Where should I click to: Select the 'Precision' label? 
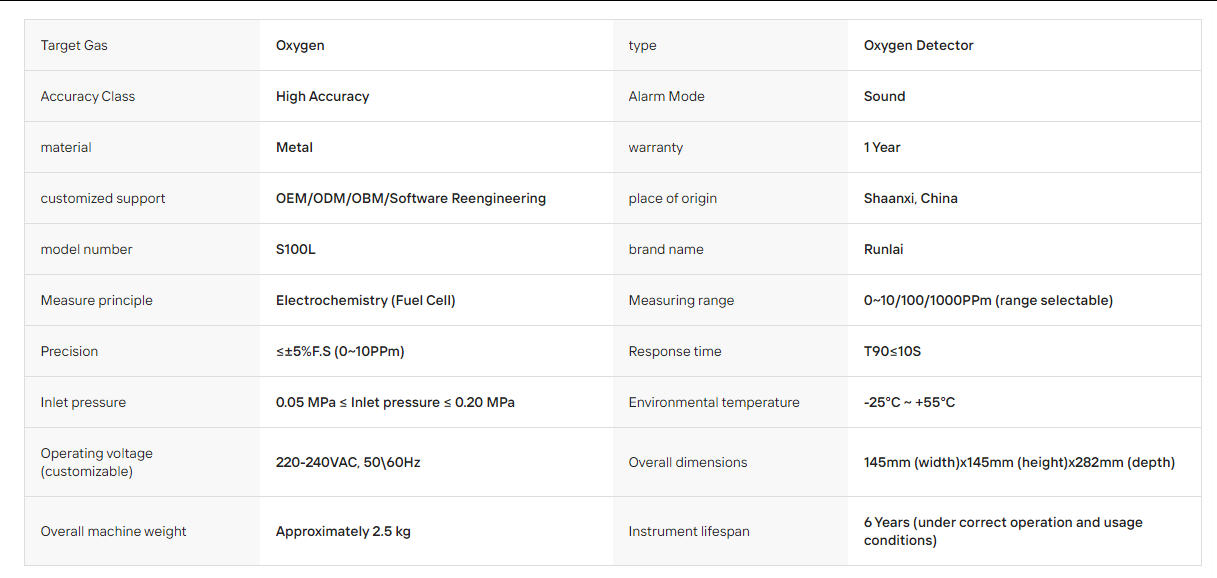tap(69, 351)
